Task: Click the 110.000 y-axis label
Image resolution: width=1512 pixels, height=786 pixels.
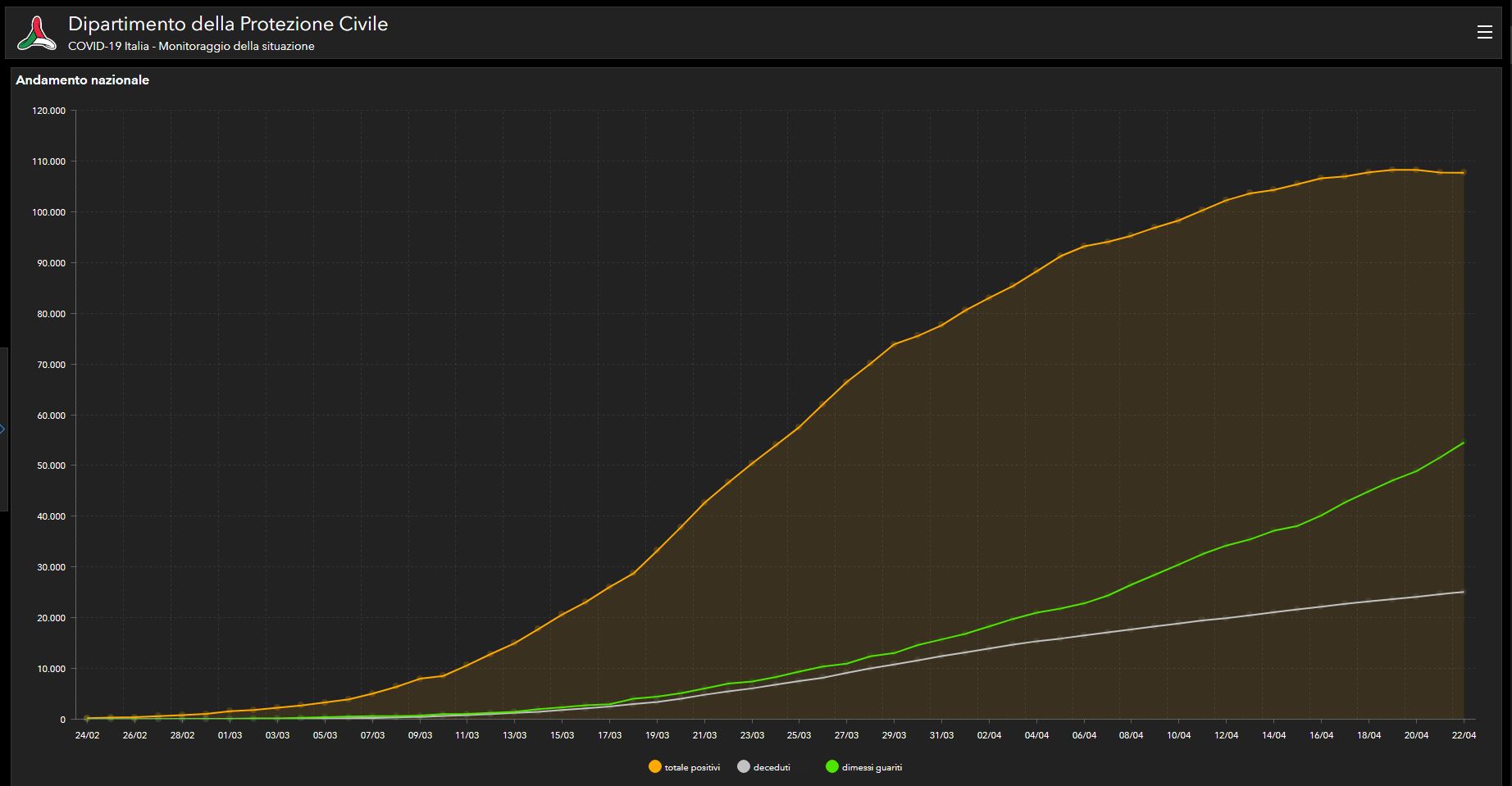Action: point(49,161)
